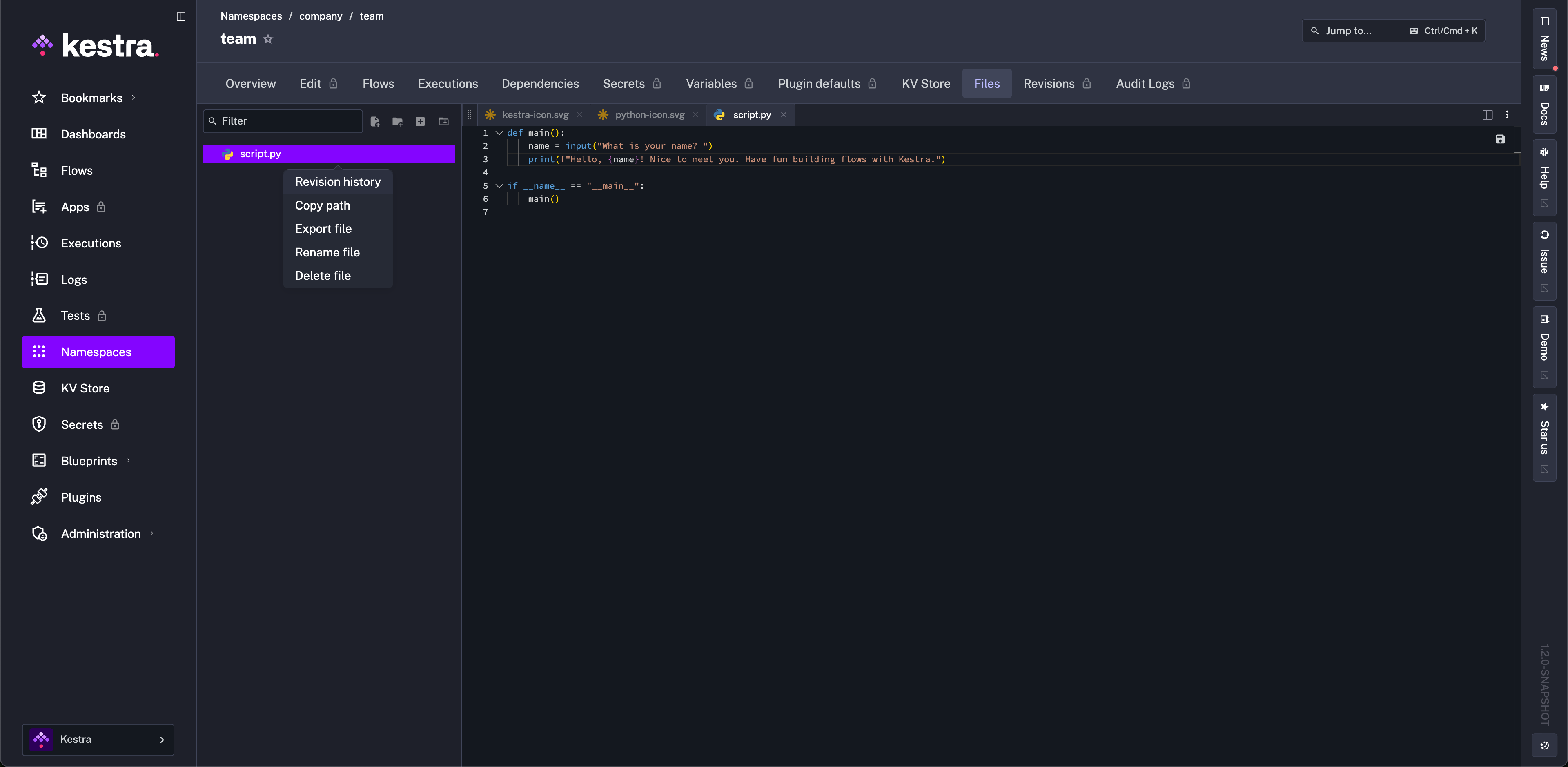Viewport: 1568px width, 767px height.
Task: Collapse the left navigation sidebar
Action: coord(181,16)
